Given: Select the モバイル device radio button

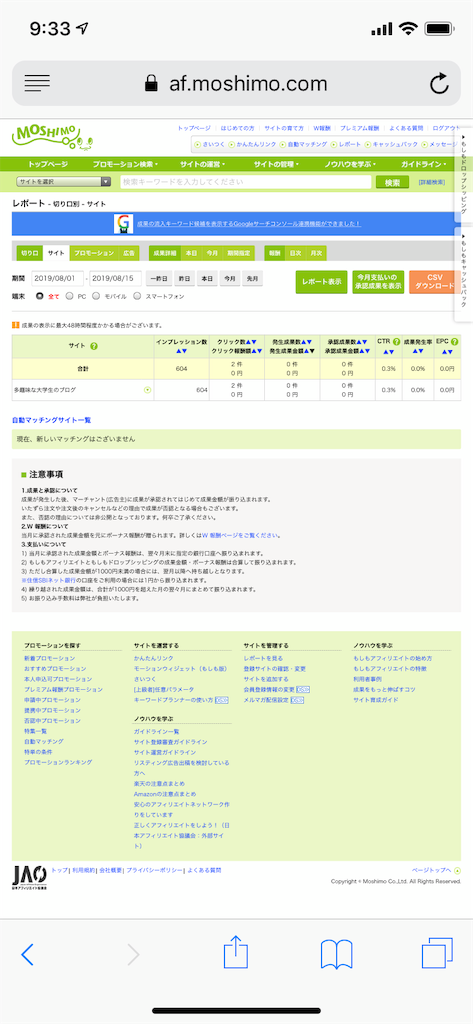Looking at the screenshot, I should [96, 296].
